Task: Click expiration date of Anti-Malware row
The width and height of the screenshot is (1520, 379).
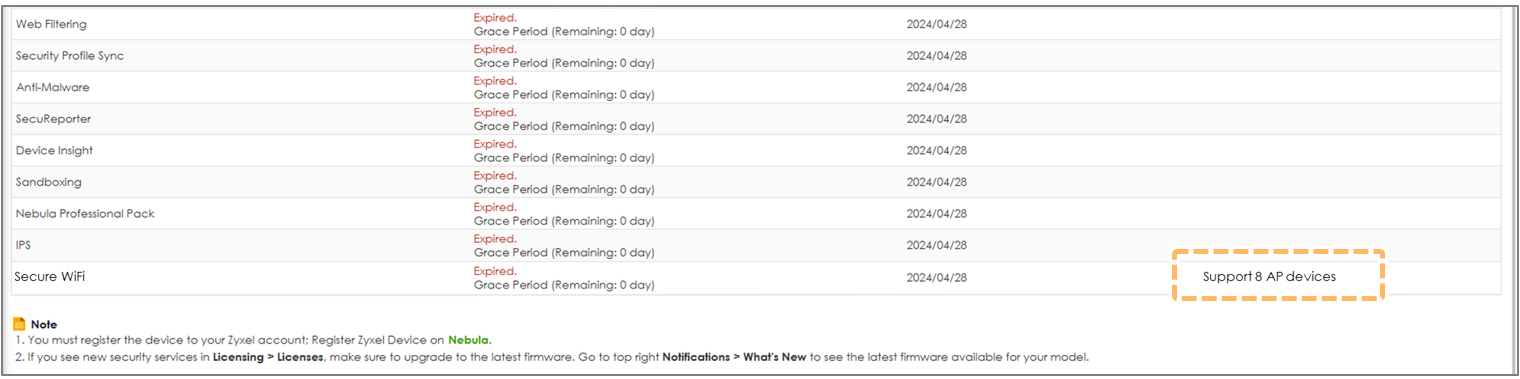Action: click(x=937, y=87)
